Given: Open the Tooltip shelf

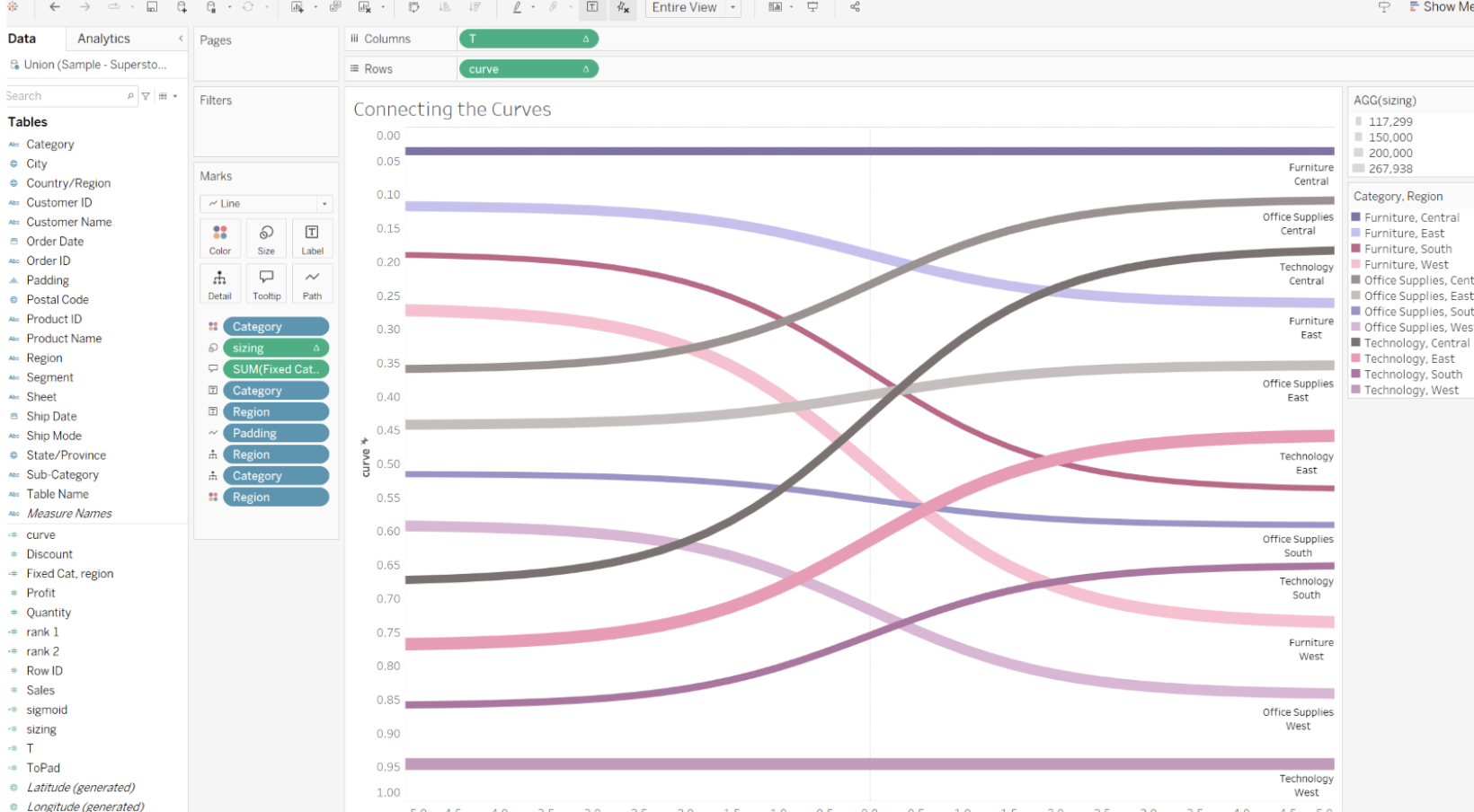Looking at the screenshot, I should coord(266,283).
